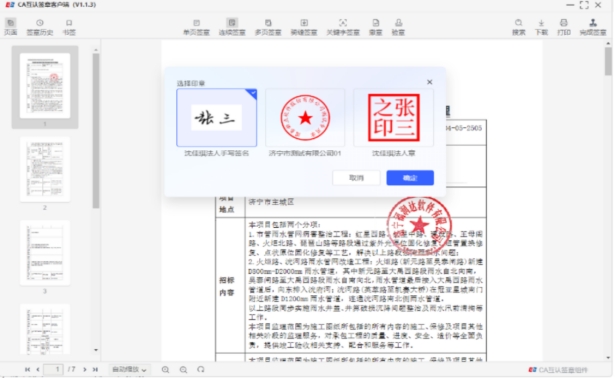Click the thumbnail panel scrollbar thumb
Screen dimensions: 615x378
coord(96,131)
